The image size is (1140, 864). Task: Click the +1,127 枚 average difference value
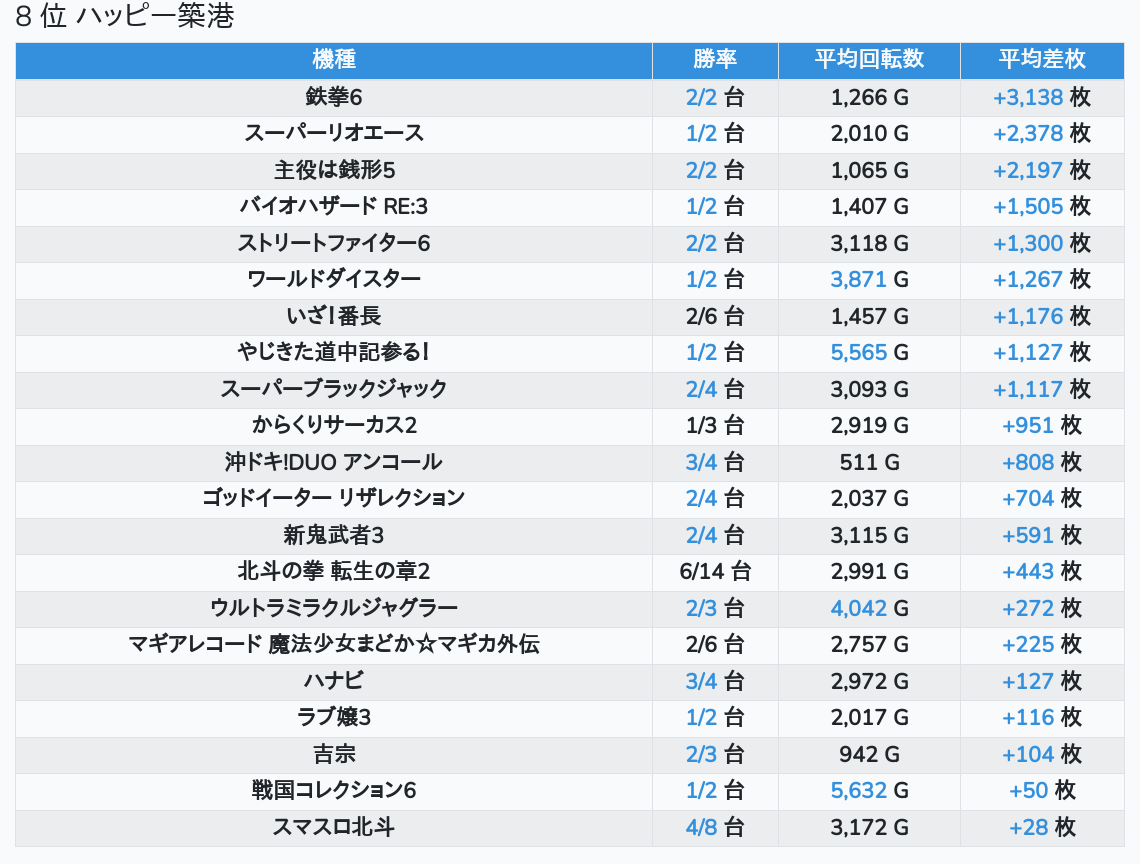pyautogui.click(x=1042, y=353)
